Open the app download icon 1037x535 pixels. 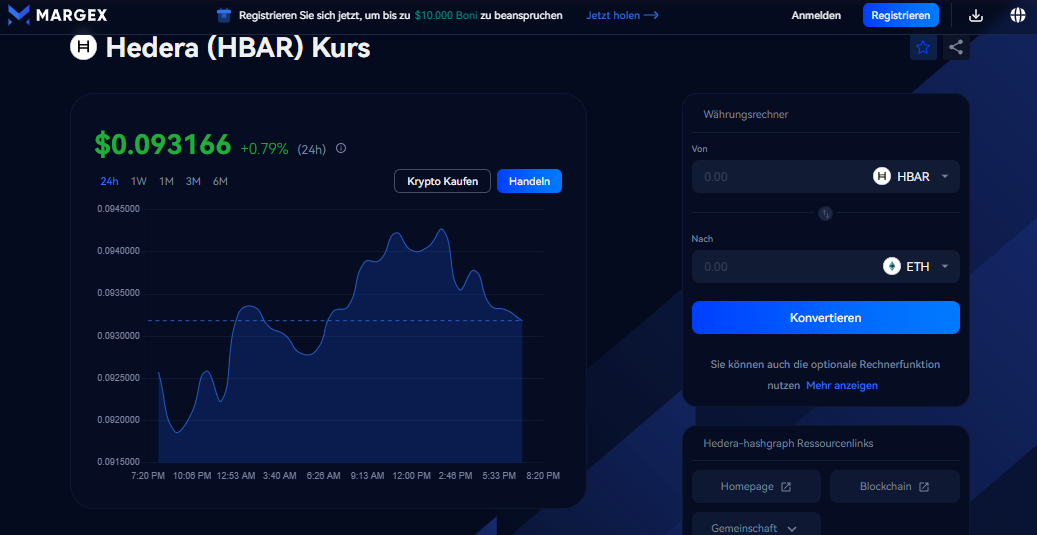[x=976, y=15]
